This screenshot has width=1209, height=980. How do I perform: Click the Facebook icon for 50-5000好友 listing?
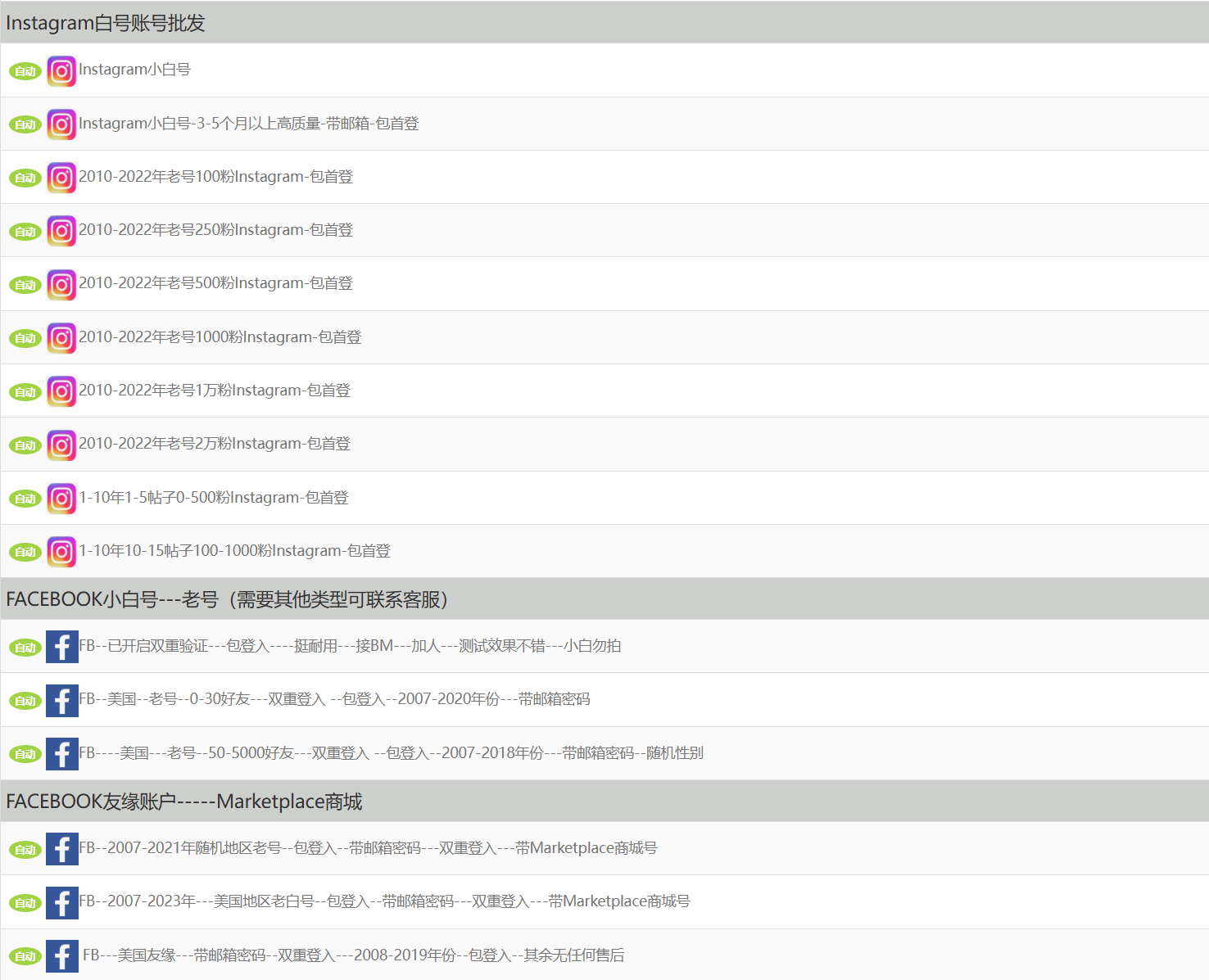point(62,754)
